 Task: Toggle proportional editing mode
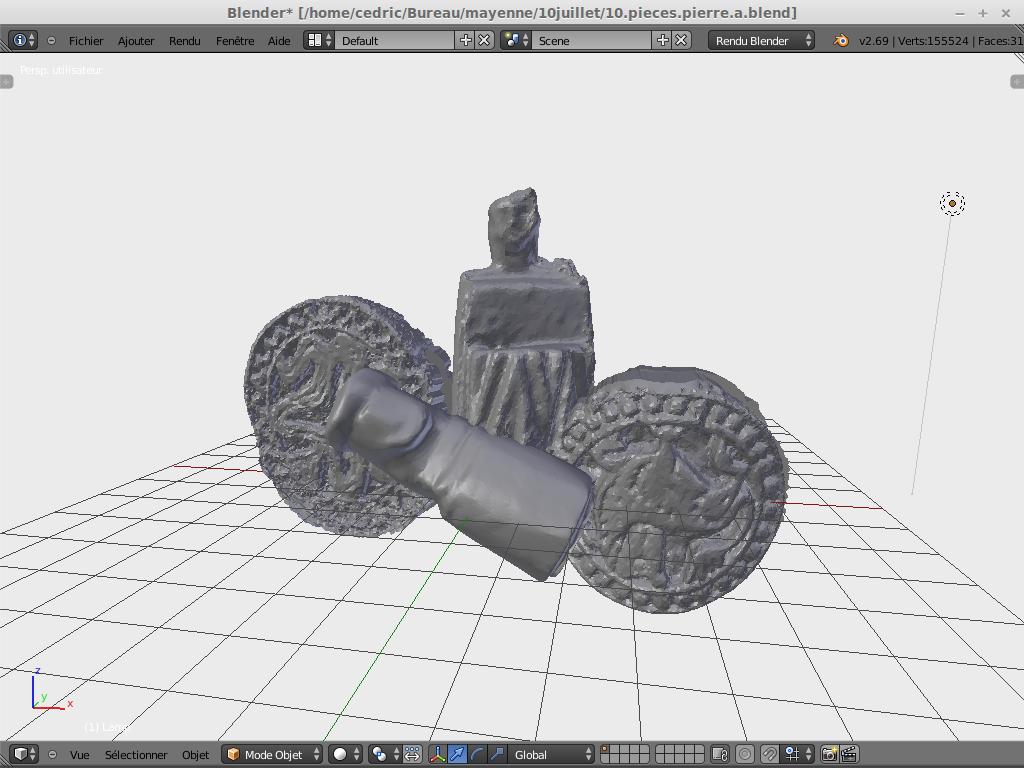click(x=744, y=754)
